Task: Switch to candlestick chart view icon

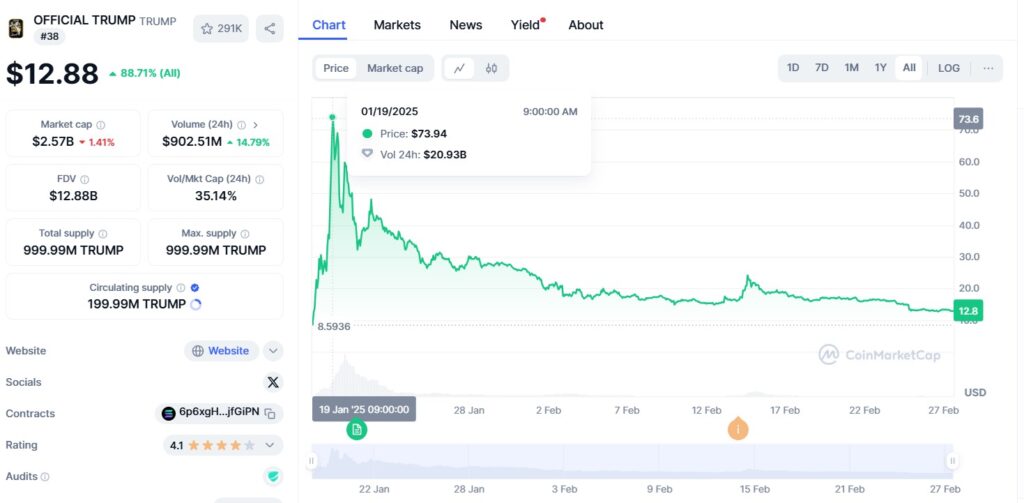Action: coord(491,68)
